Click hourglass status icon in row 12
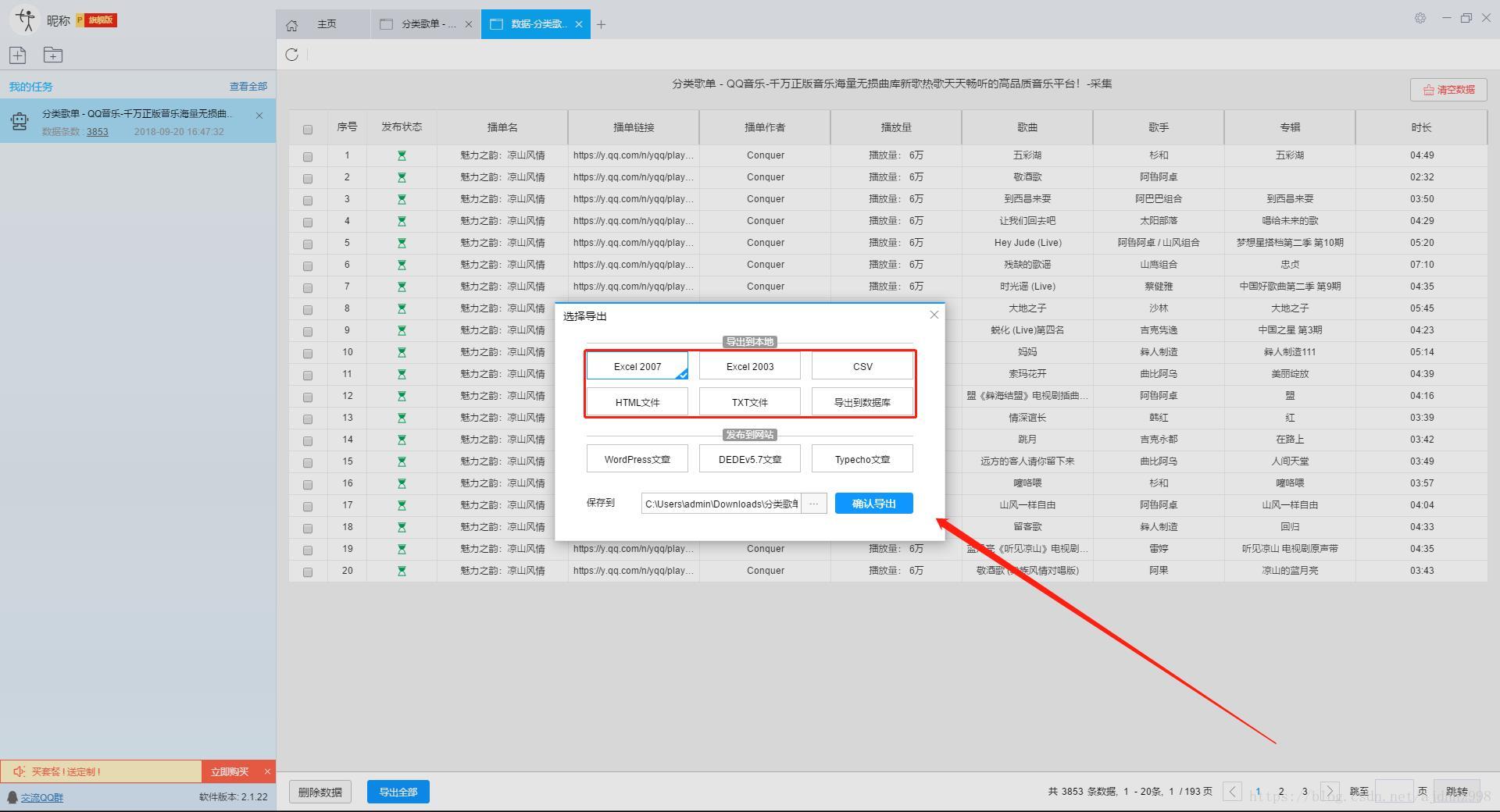 coord(402,396)
